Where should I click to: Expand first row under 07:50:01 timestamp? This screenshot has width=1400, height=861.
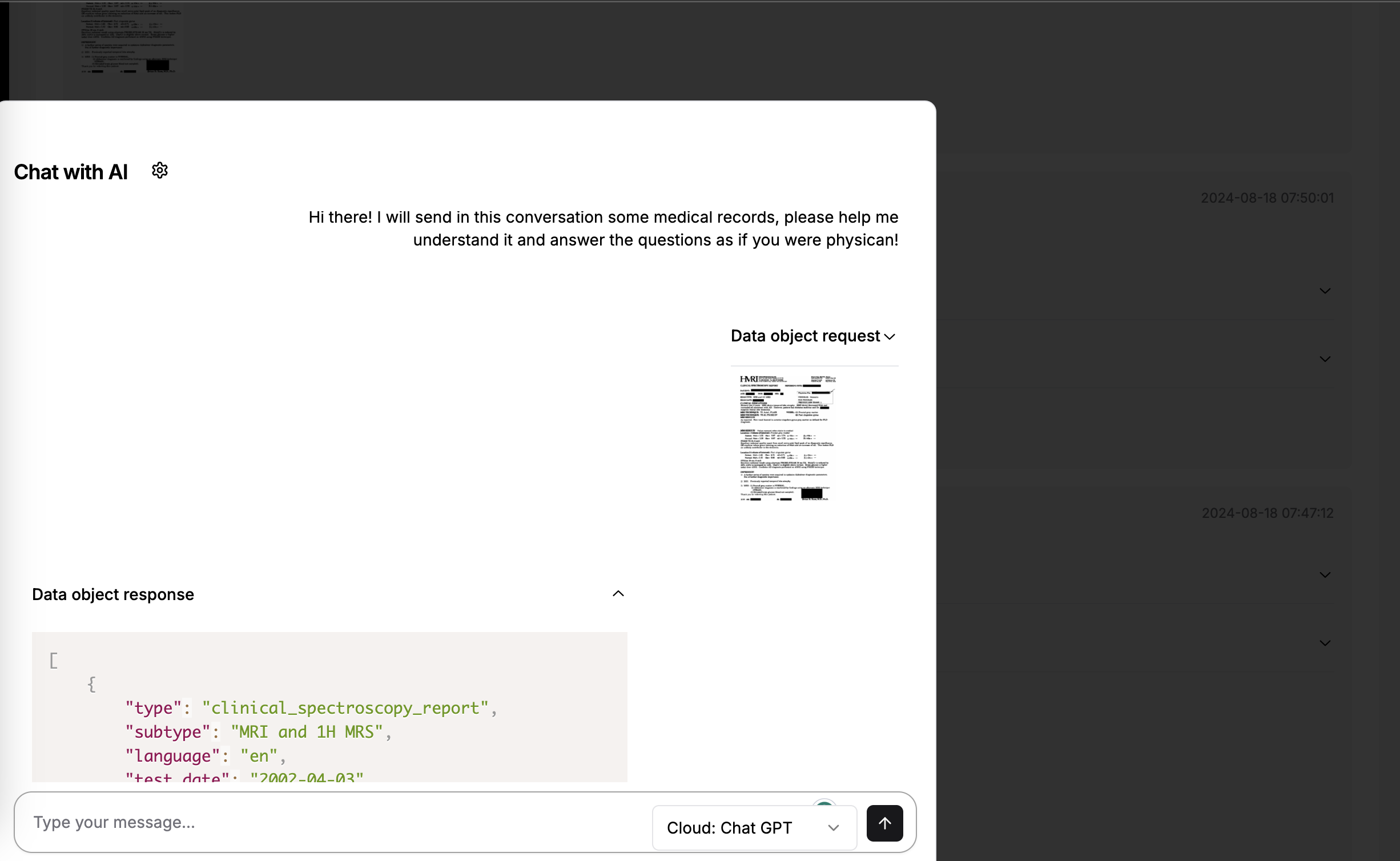click(1325, 291)
